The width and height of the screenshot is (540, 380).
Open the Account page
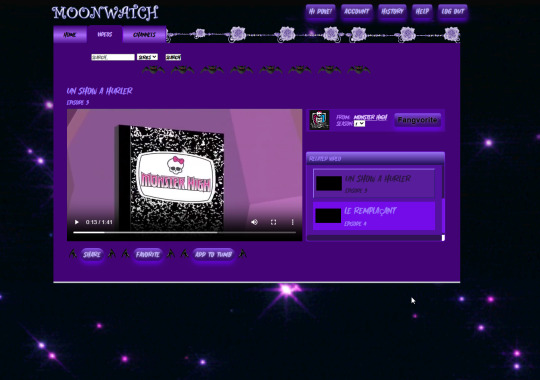click(x=356, y=11)
